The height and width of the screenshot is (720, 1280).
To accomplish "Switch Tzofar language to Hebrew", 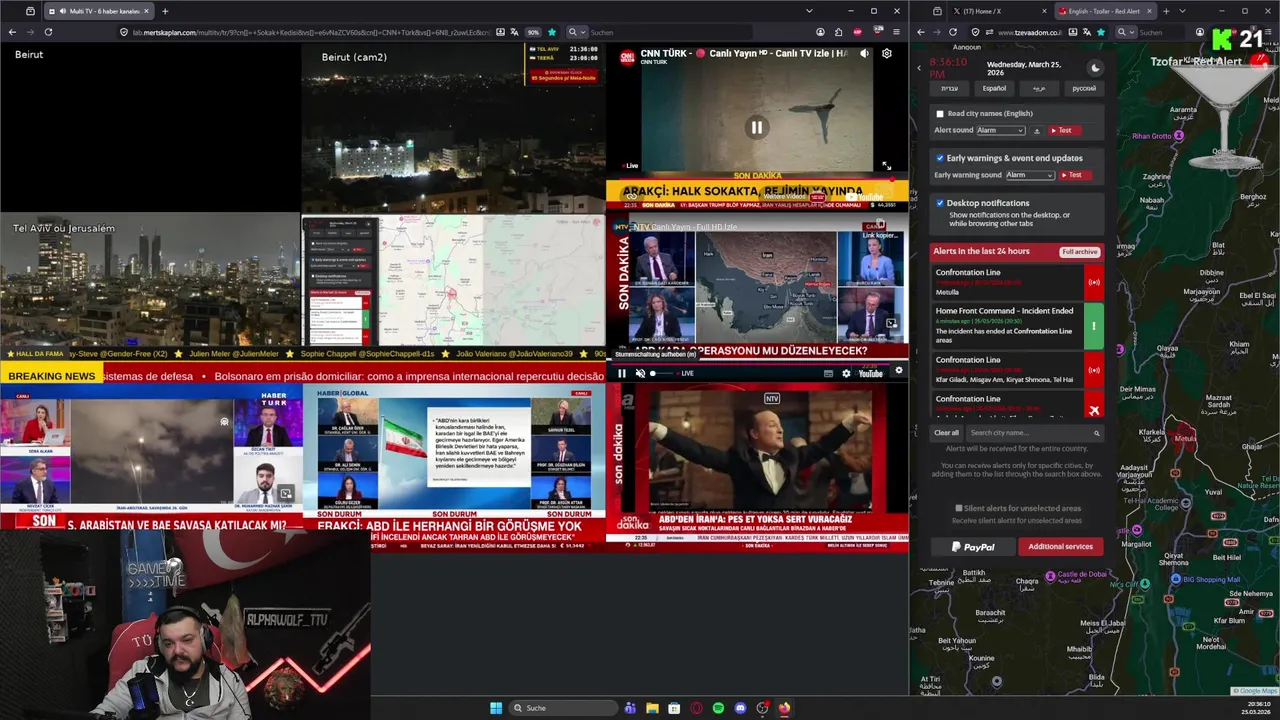I will (949, 88).
